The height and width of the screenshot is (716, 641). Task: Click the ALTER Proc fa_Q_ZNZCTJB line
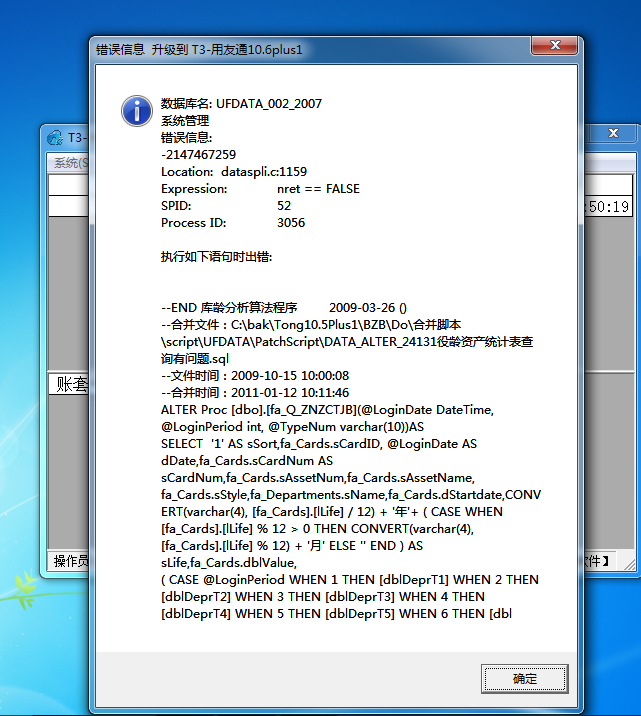[327, 410]
